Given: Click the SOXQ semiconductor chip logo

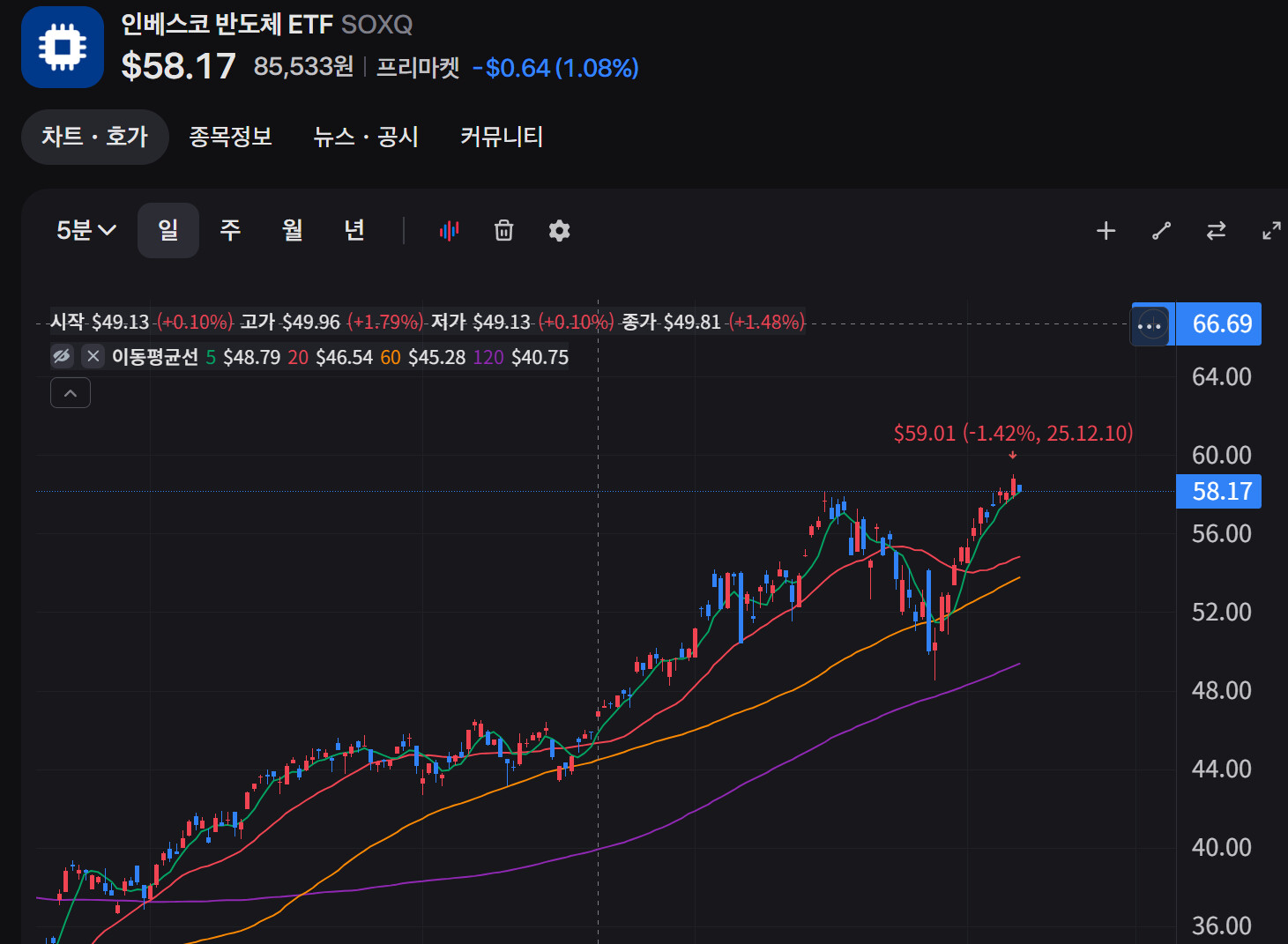Looking at the screenshot, I should coord(63,47).
